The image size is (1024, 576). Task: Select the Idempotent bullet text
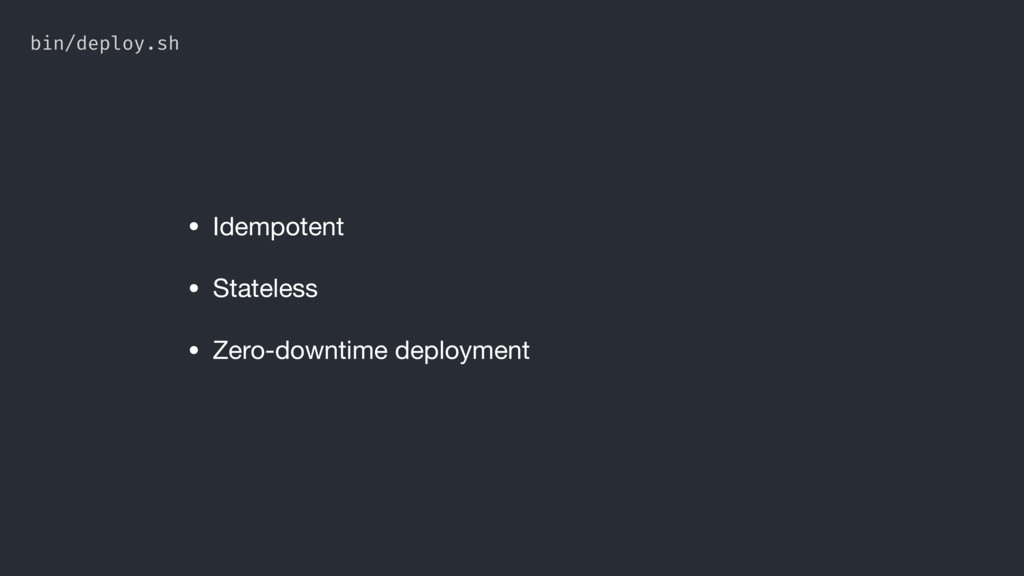[278, 227]
